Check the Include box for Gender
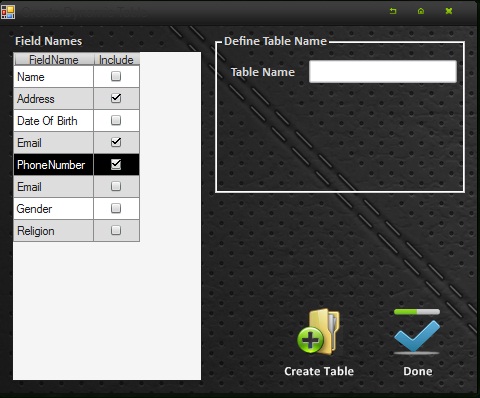 pos(116,208)
